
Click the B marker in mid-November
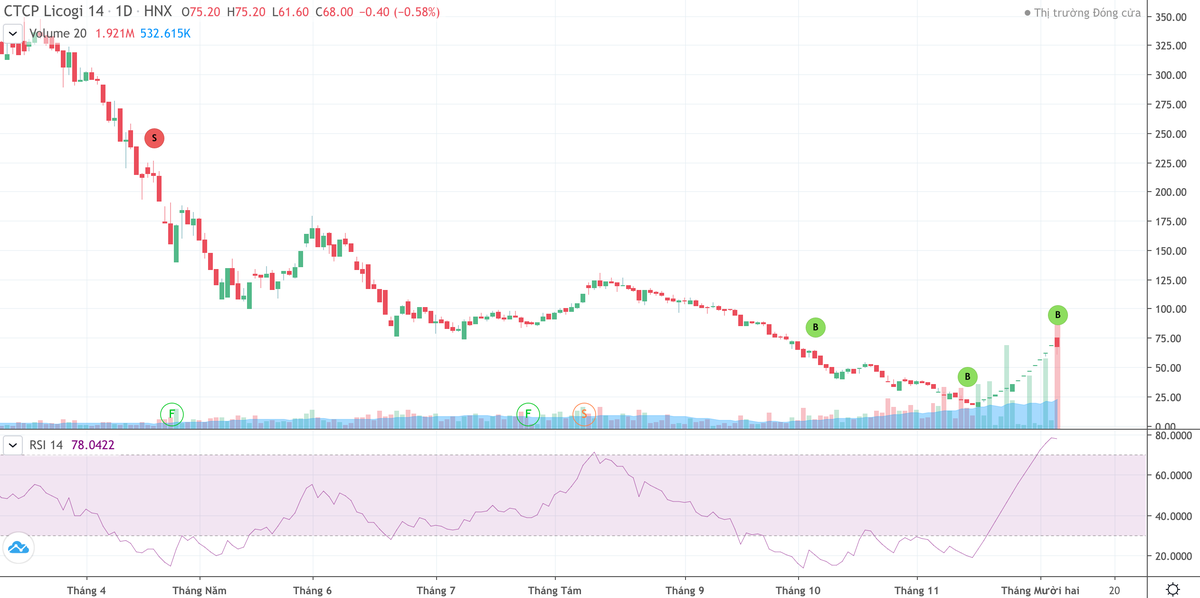pyautogui.click(x=967, y=377)
